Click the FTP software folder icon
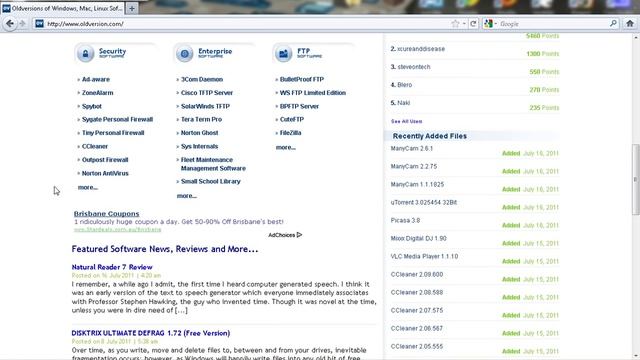Image resolution: width=640 pixels, height=360 pixels. [283, 53]
